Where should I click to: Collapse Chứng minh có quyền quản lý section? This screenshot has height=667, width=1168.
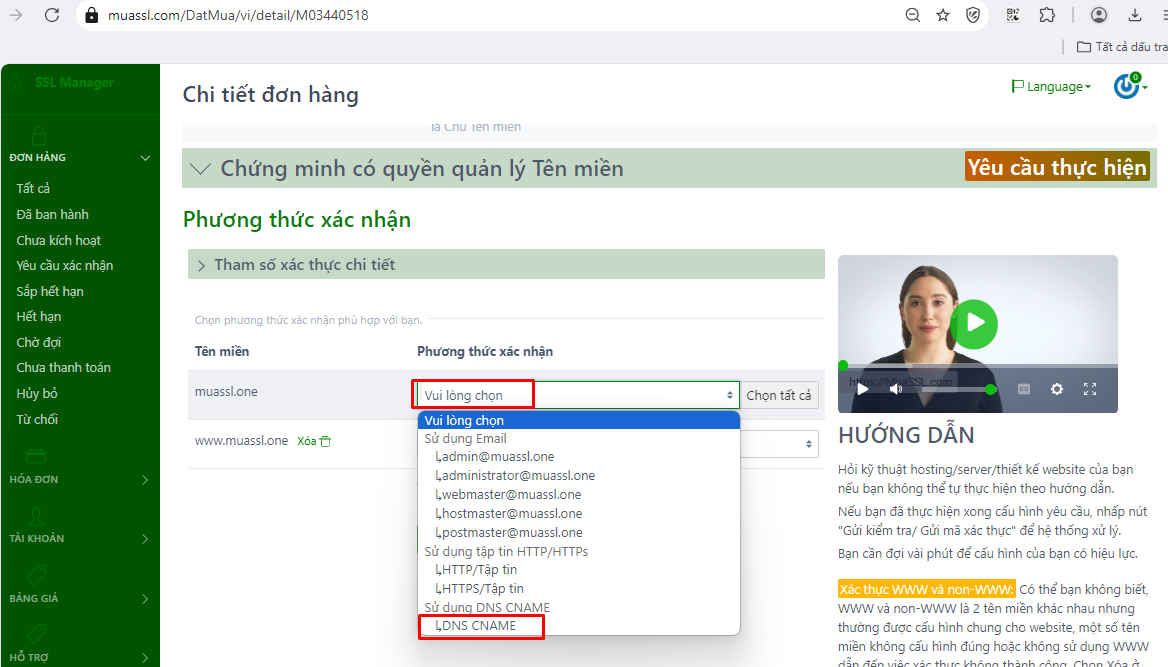tap(201, 169)
